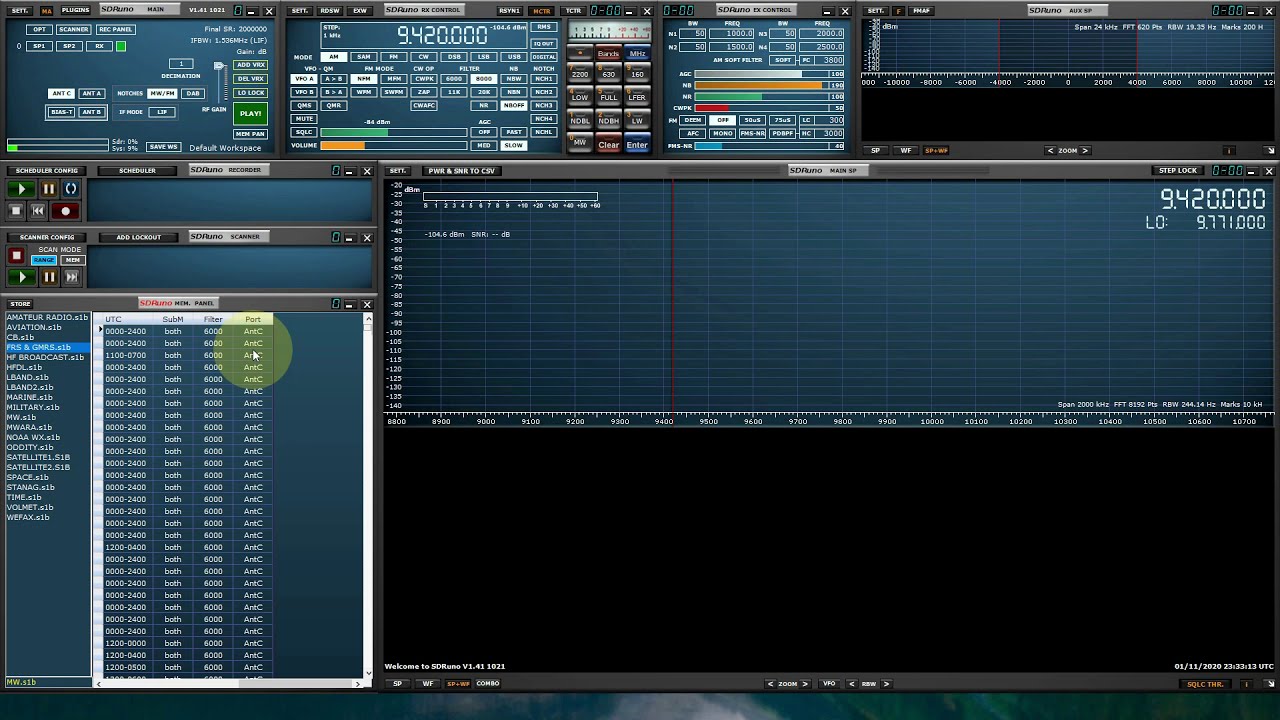Viewport: 1280px width, 720px height.
Task: Pause the Scanner
Action: coord(48,277)
